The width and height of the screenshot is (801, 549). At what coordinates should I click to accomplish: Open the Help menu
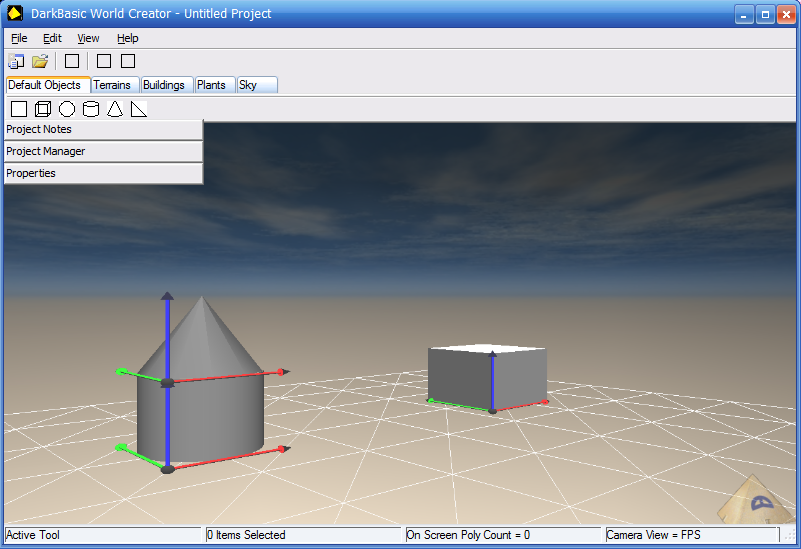click(127, 38)
